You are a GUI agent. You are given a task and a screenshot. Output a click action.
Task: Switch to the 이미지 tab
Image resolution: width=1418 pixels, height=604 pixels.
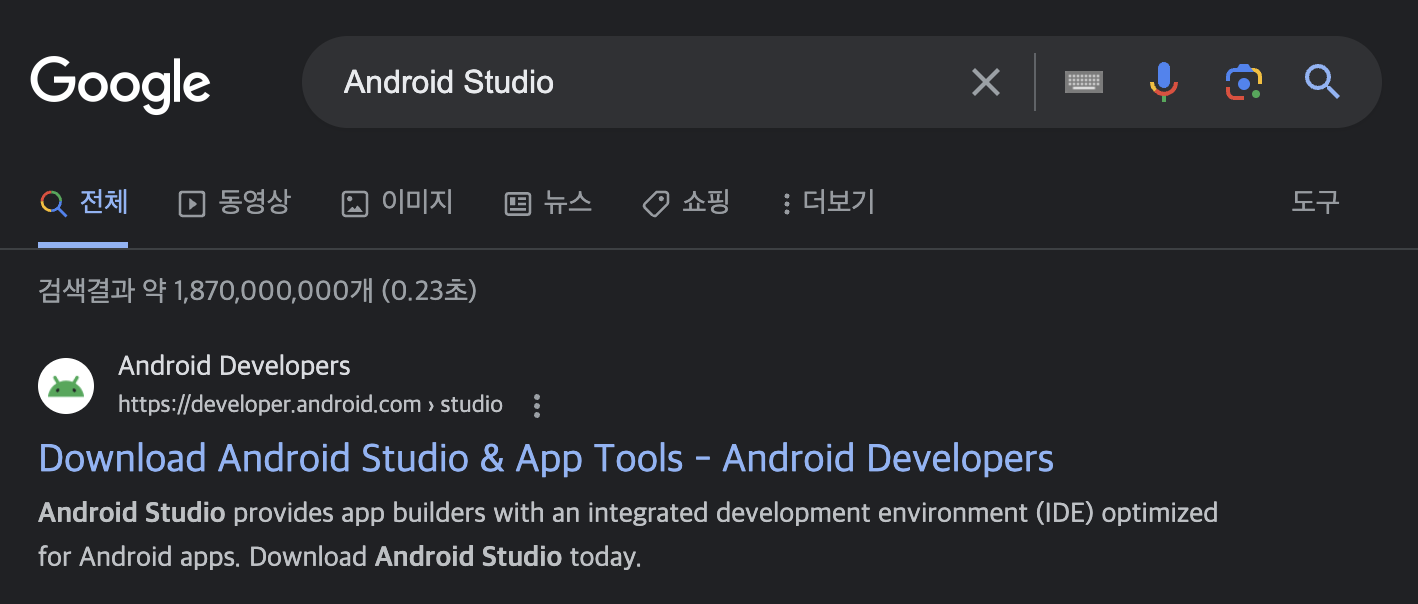(397, 203)
